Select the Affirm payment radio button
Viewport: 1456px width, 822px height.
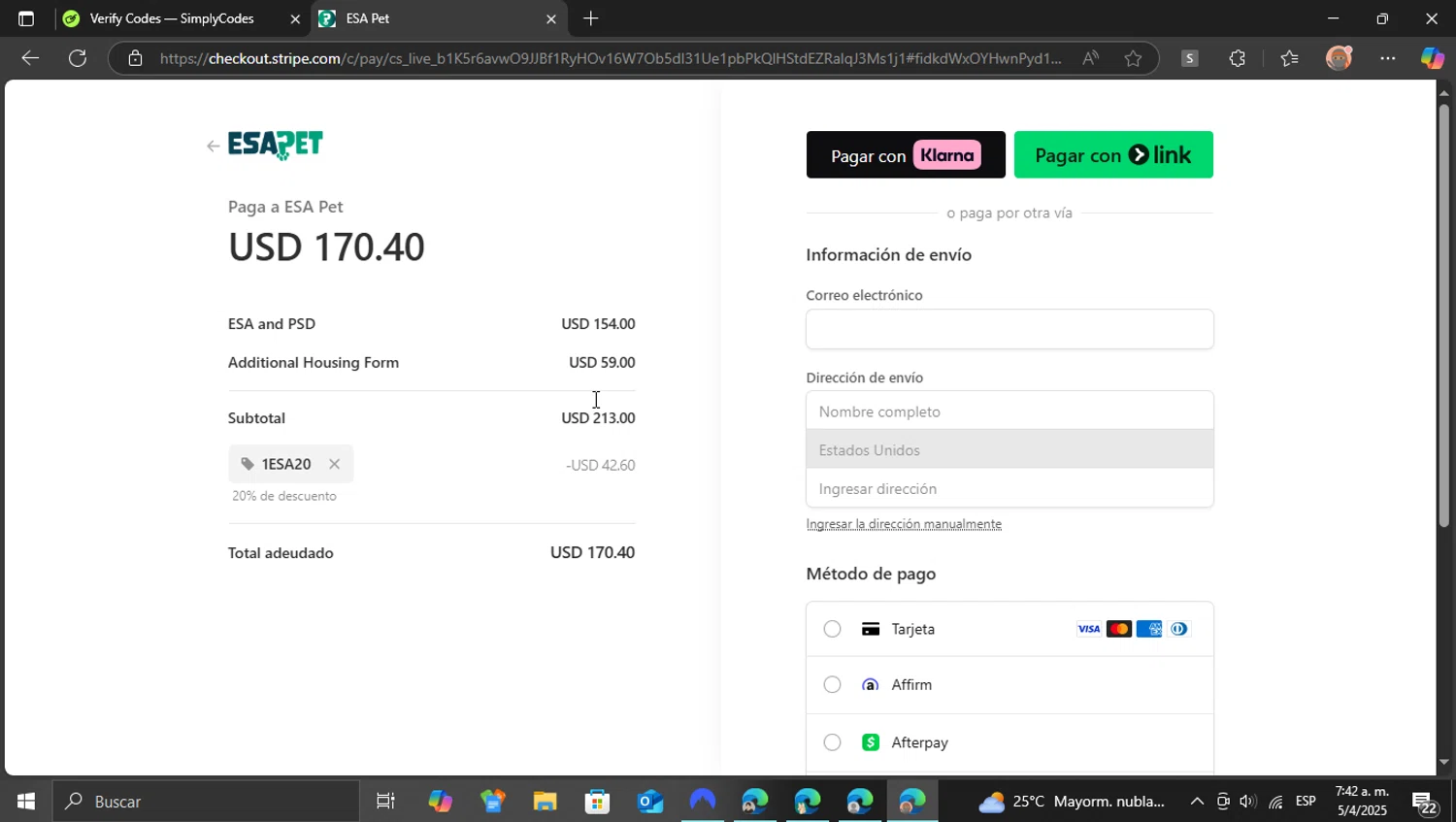tap(832, 684)
